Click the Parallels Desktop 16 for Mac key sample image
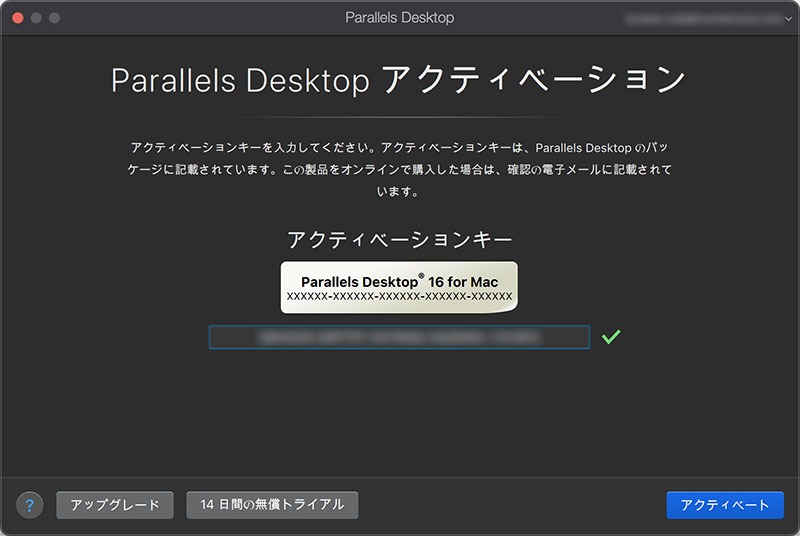This screenshot has width=800, height=536. point(399,287)
